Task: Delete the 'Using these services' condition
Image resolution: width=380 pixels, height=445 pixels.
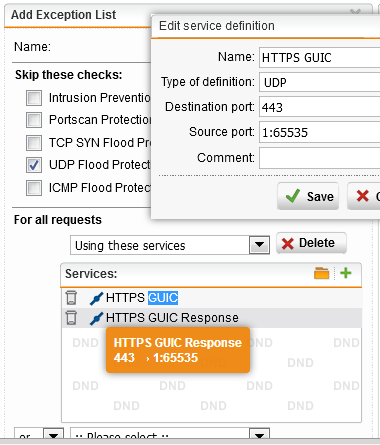Action: pyautogui.click(x=311, y=243)
